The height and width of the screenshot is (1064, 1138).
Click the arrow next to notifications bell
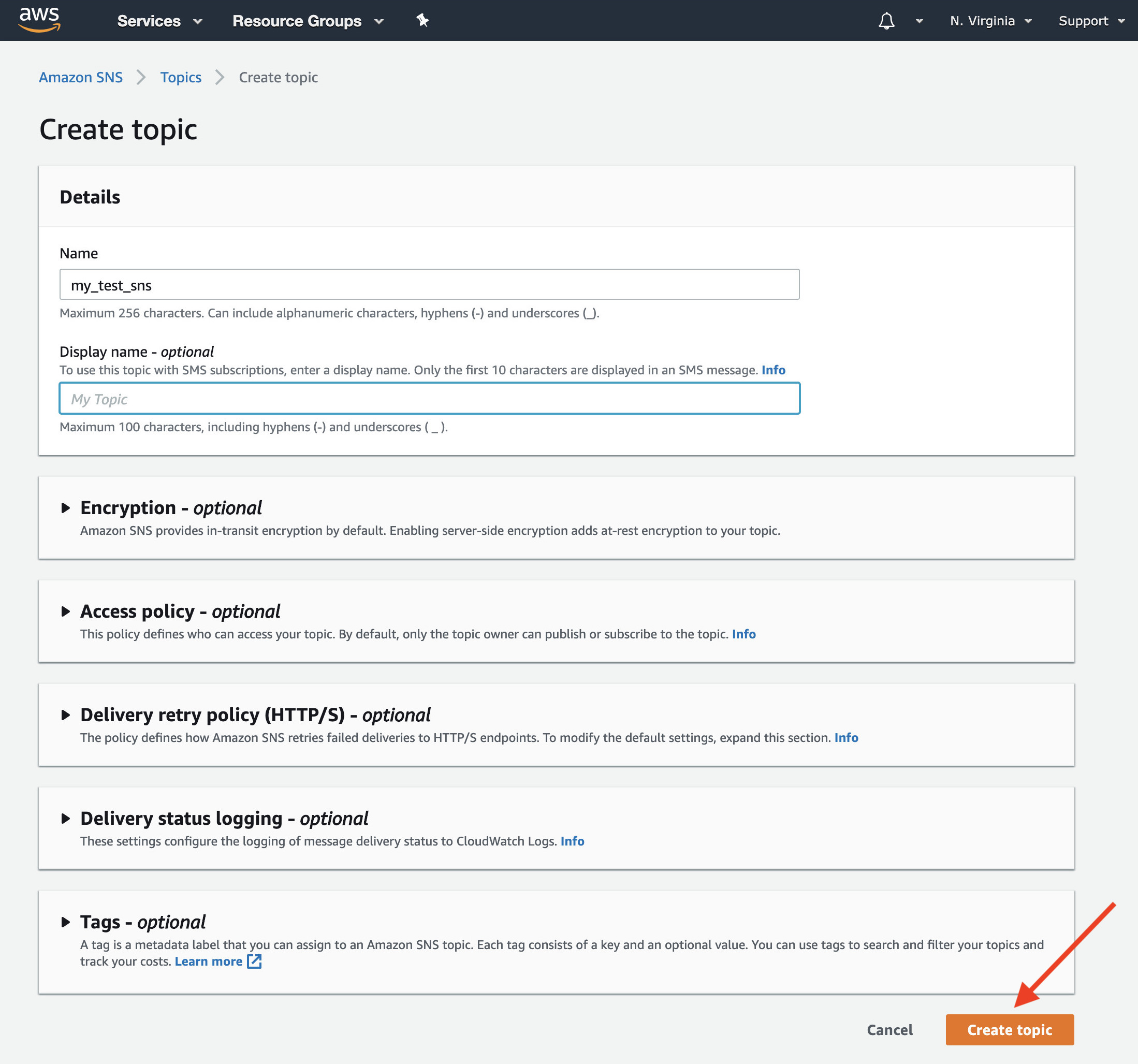[920, 21]
